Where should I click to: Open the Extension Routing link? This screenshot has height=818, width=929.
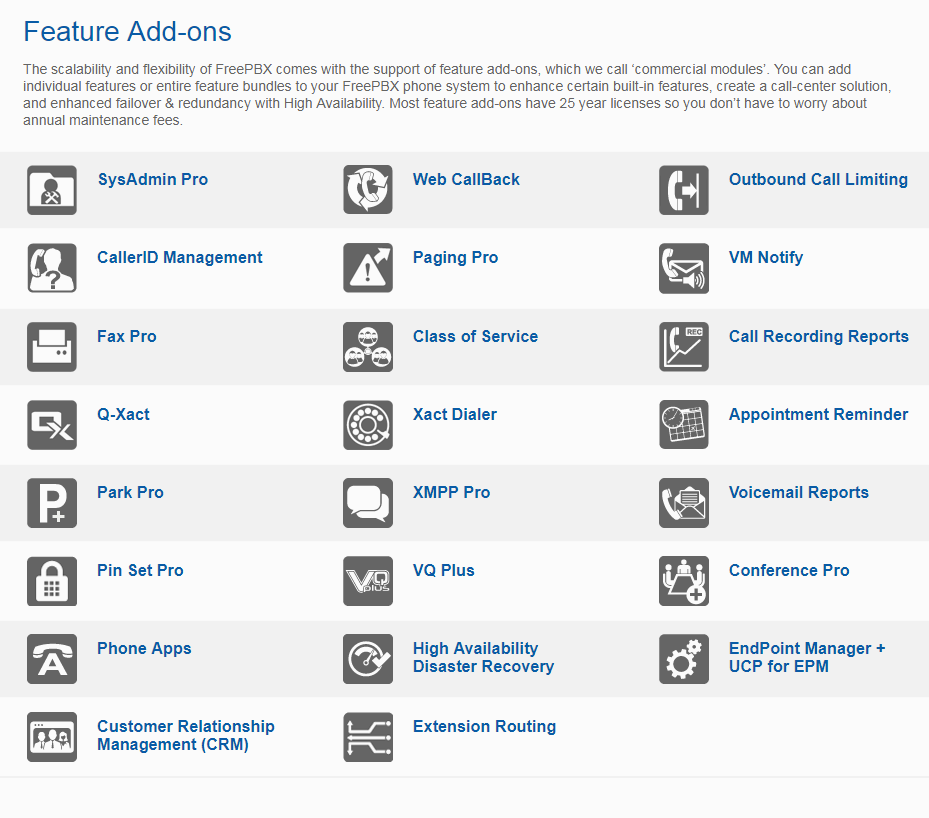tap(485, 727)
